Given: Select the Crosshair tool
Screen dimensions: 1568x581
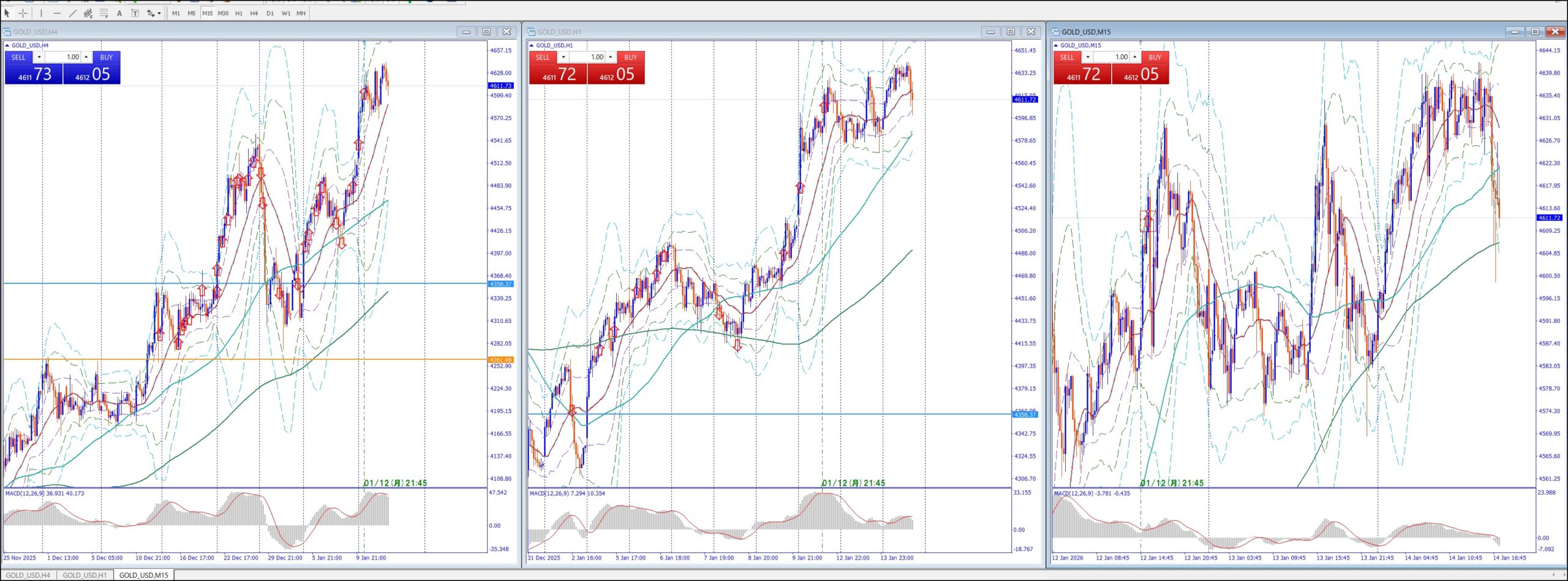Looking at the screenshot, I should click(23, 13).
